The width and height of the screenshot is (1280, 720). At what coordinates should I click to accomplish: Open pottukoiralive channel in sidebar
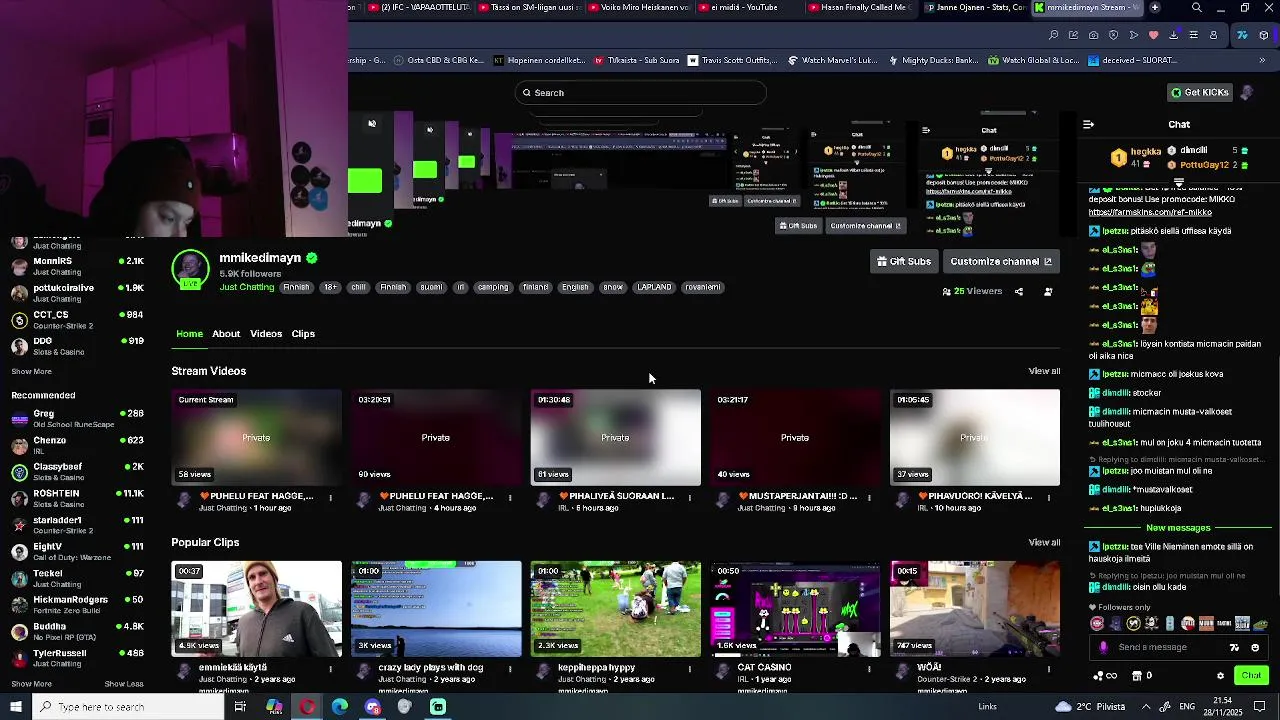click(x=78, y=293)
